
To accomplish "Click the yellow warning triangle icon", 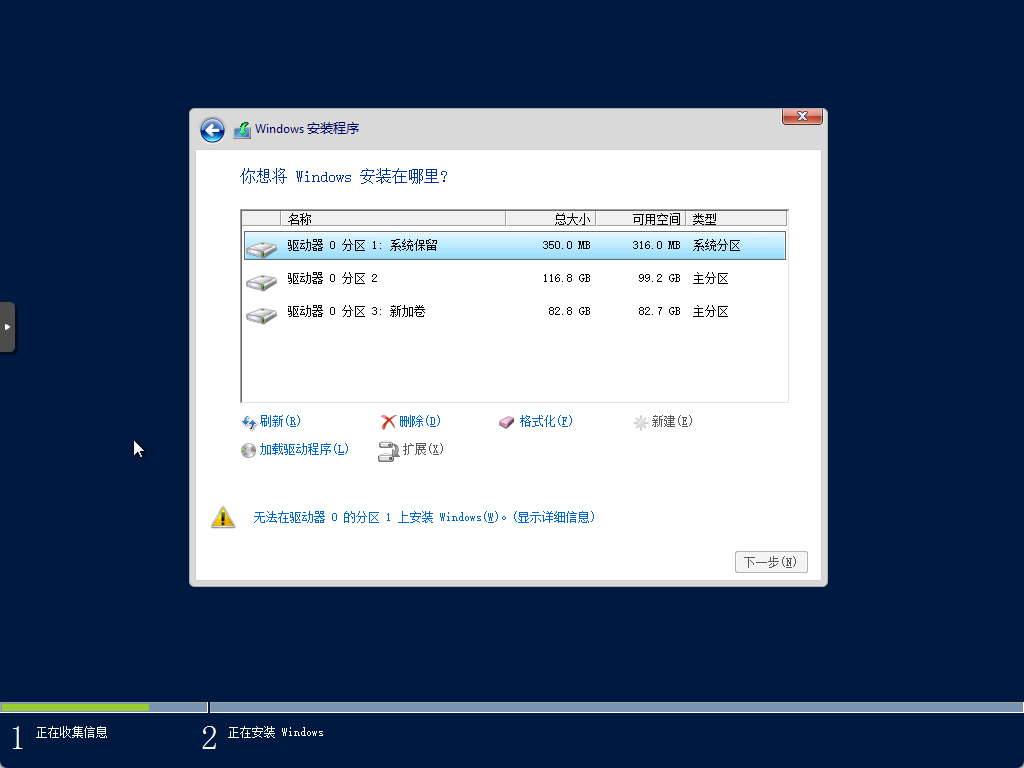I will pos(223,517).
